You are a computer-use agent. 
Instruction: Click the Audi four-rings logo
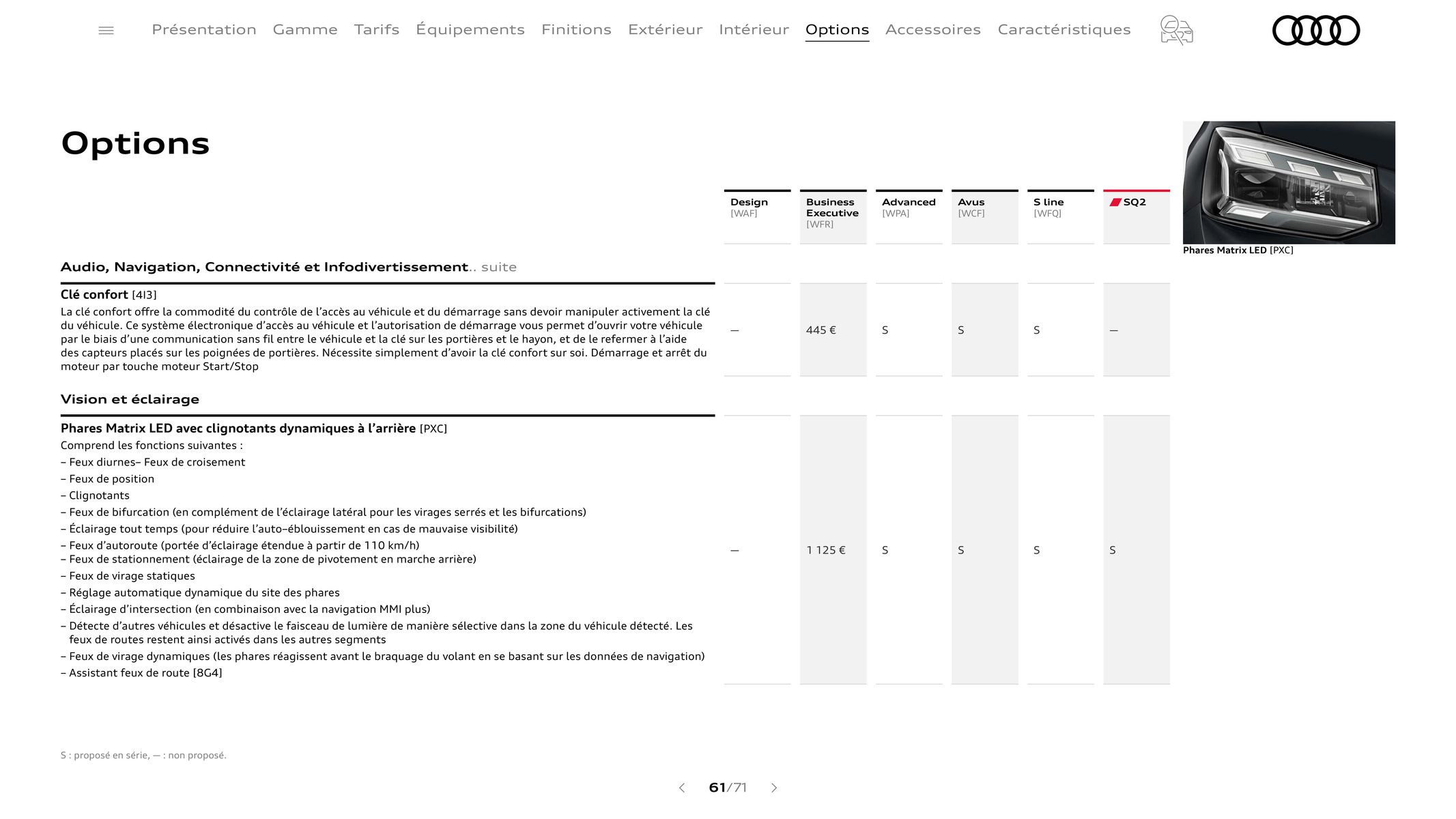coord(1316,30)
